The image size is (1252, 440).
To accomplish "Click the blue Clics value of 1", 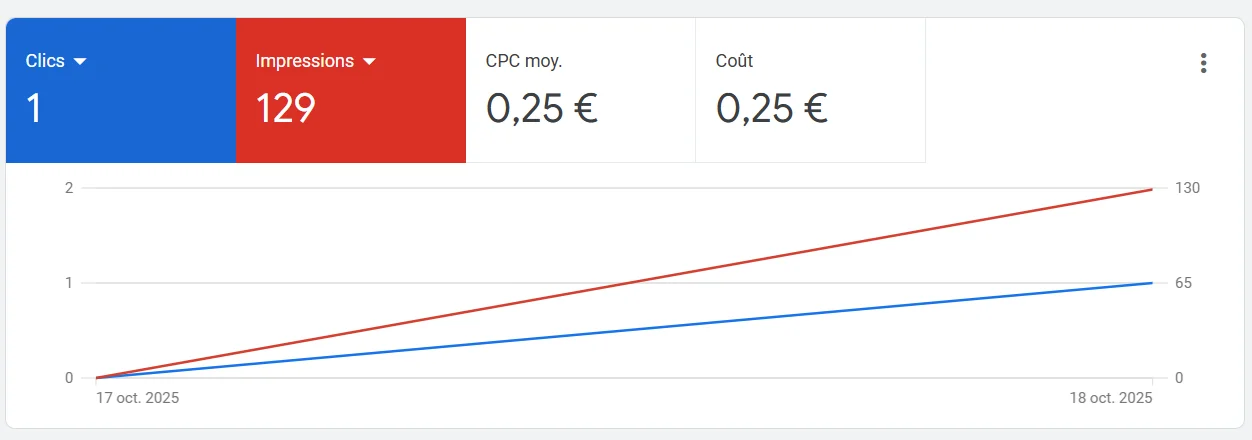I will [x=34, y=108].
